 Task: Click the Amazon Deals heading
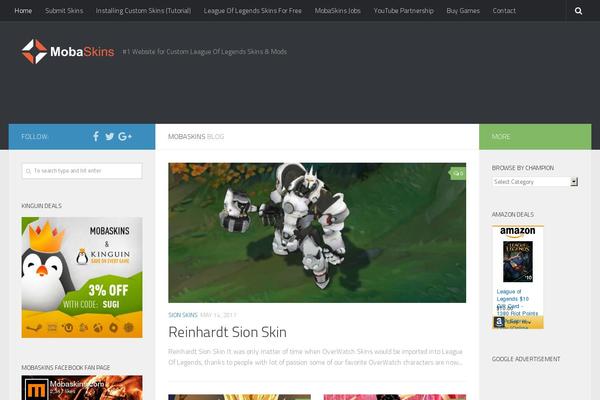513,215
